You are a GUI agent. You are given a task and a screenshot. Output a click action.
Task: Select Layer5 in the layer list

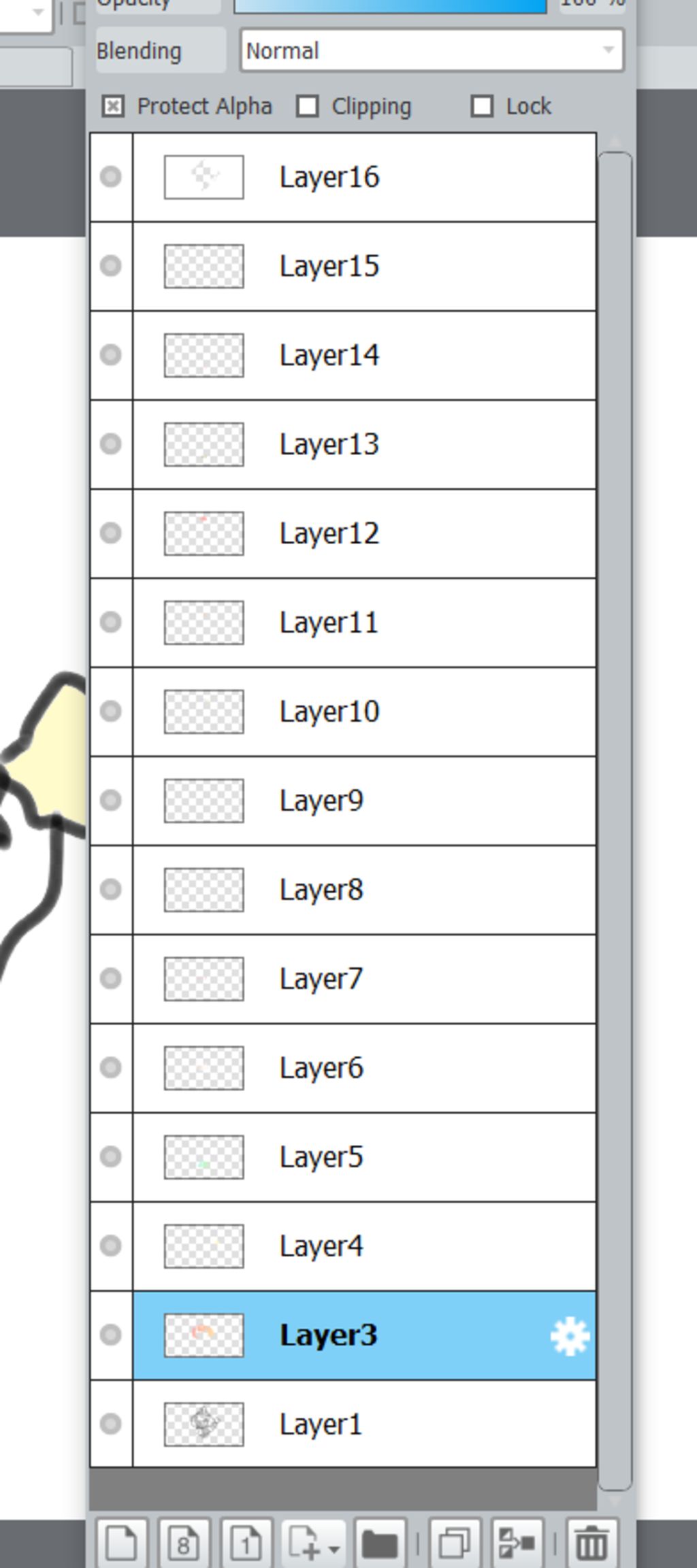tap(364, 1157)
